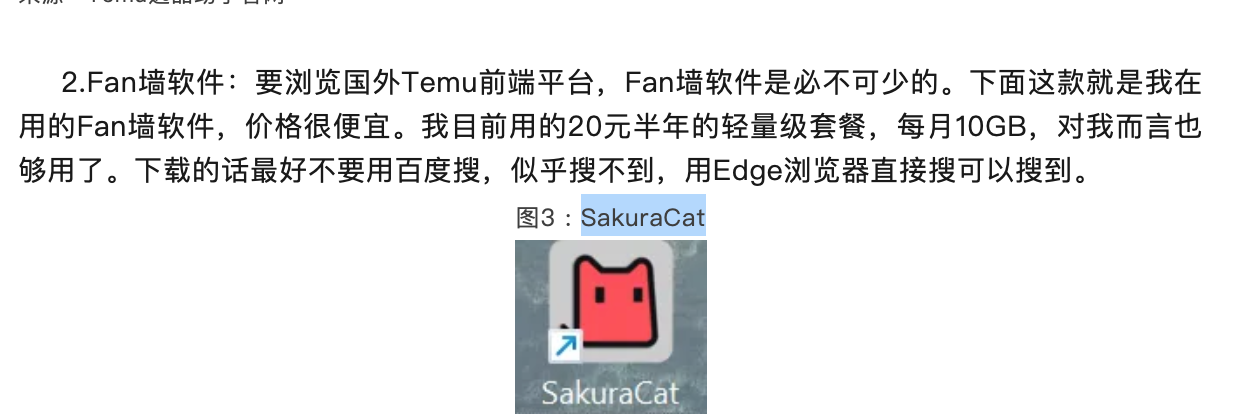1260x414 pixels.
Task: Click the text 10GB in the paragraph
Action: [990, 128]
